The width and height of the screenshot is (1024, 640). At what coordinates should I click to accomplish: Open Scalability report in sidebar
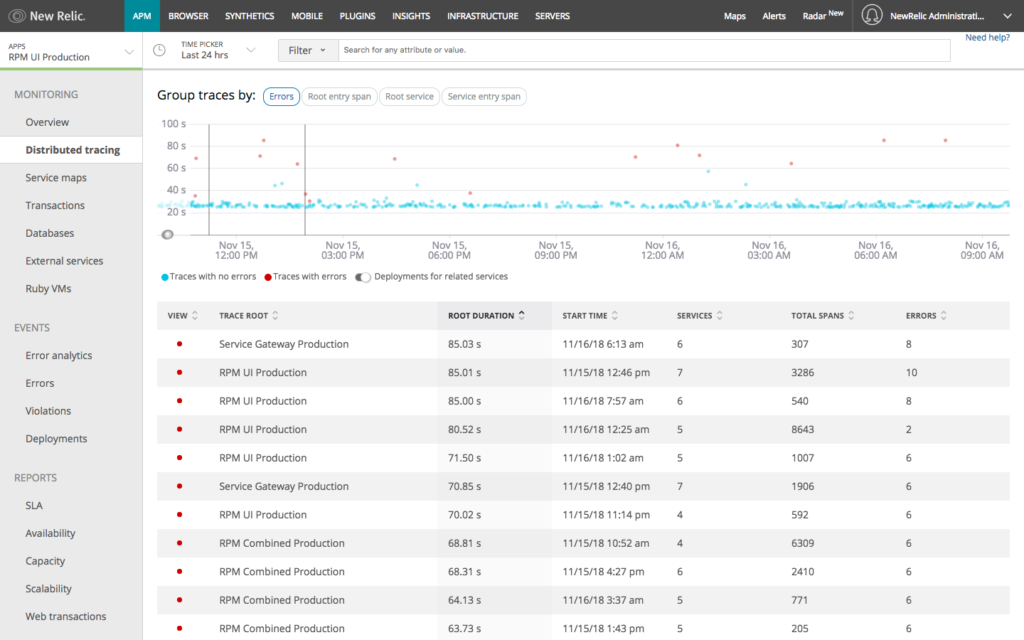[48, 588]
